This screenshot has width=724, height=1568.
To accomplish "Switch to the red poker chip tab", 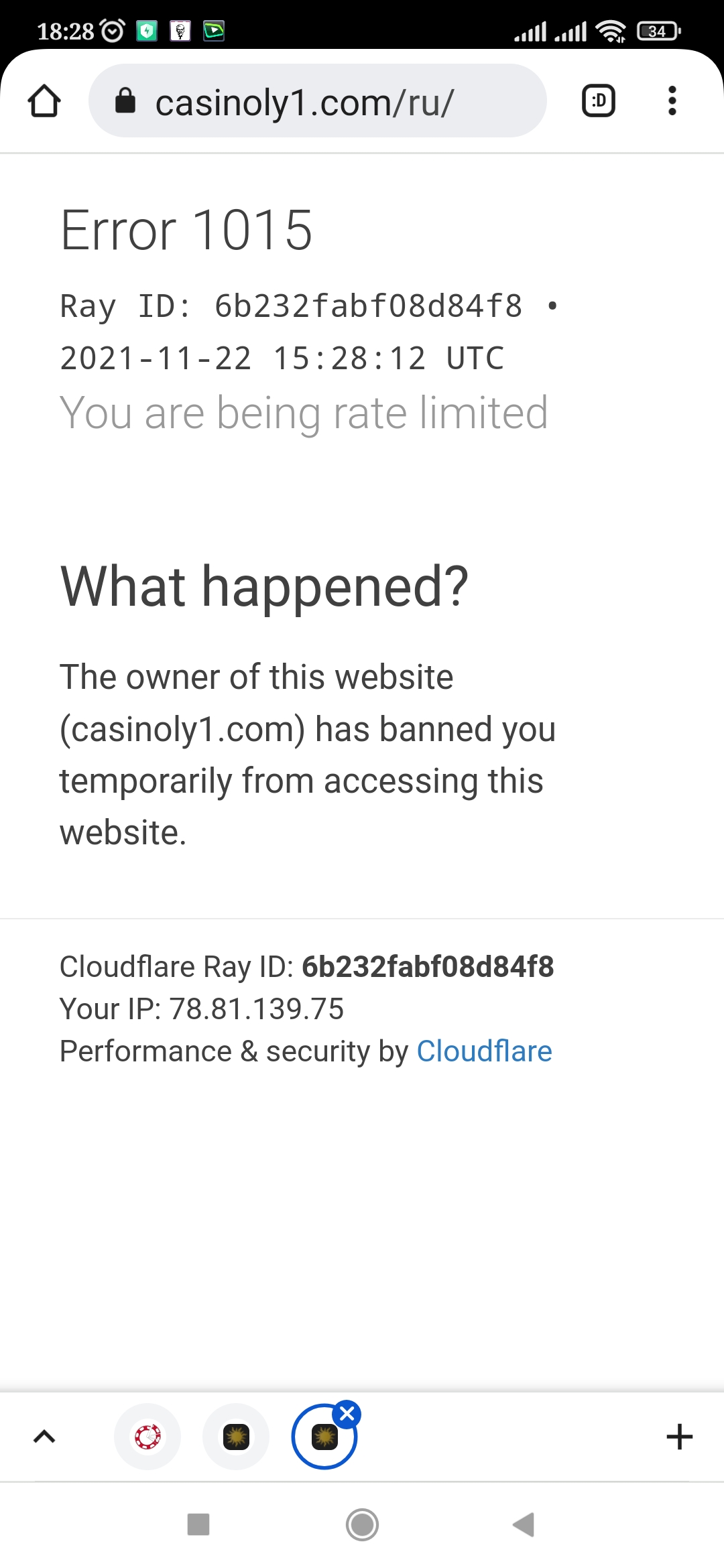I will pyautogui.click(x=147, y=1436).
